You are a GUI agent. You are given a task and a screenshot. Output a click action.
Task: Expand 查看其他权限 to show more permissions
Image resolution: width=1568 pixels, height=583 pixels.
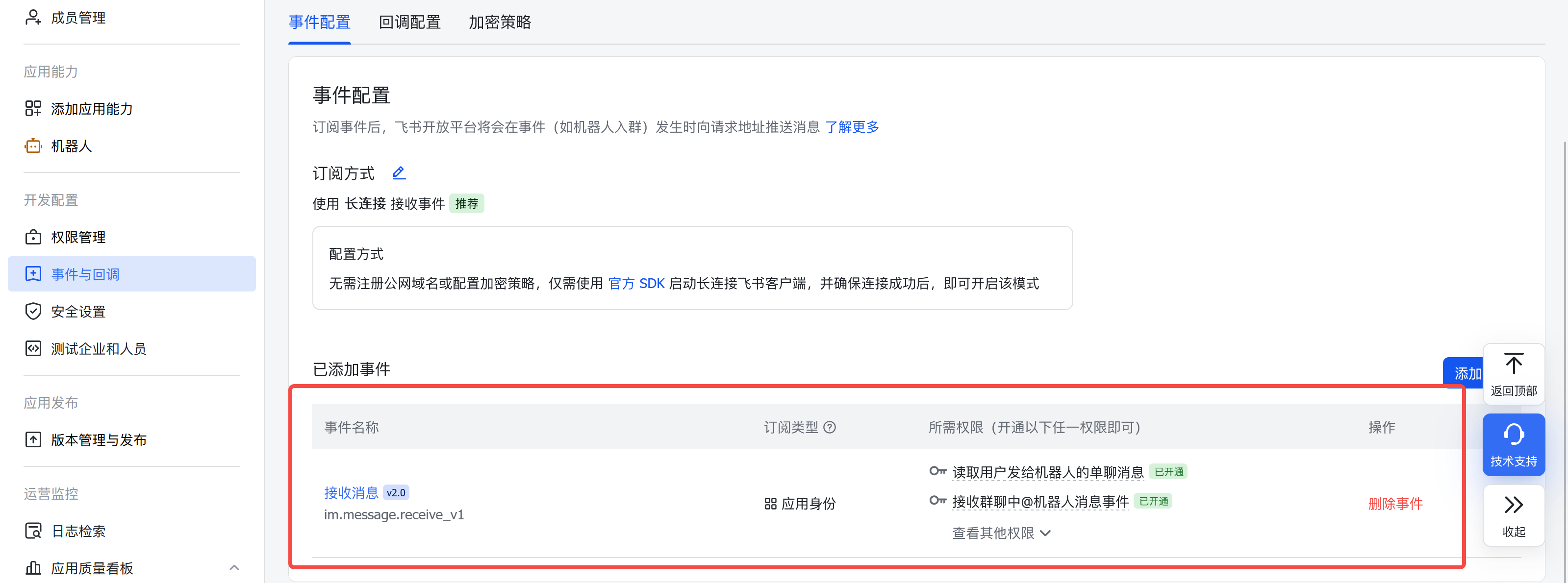1001,533
